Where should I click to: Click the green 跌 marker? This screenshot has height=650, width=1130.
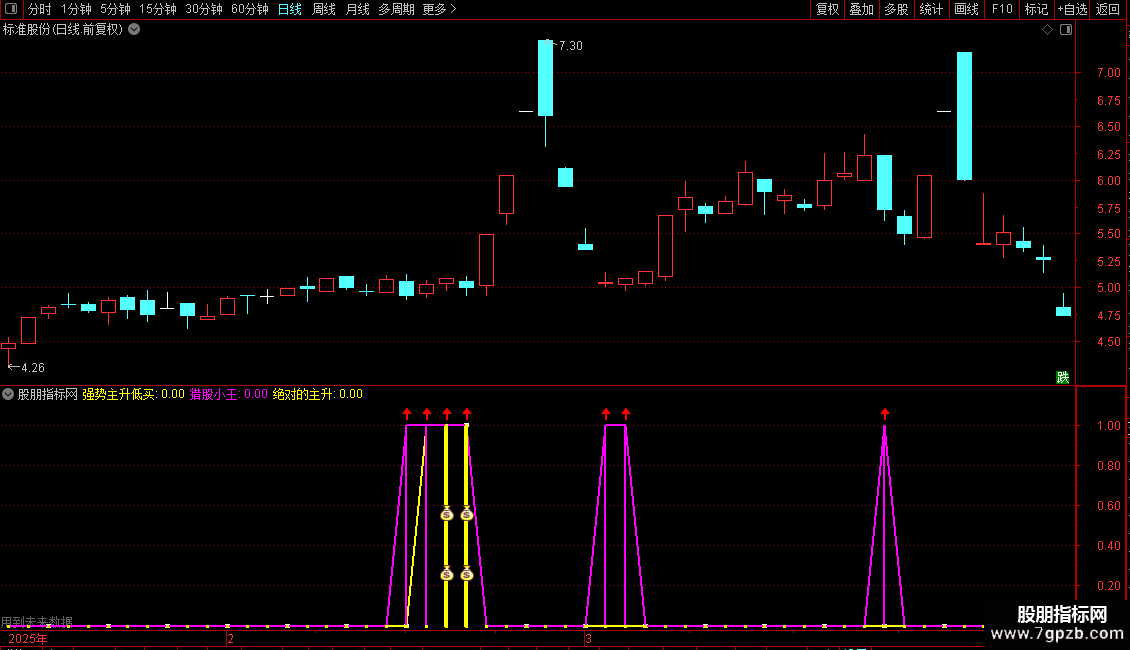pyautogui.click(x=1062, y=378)
